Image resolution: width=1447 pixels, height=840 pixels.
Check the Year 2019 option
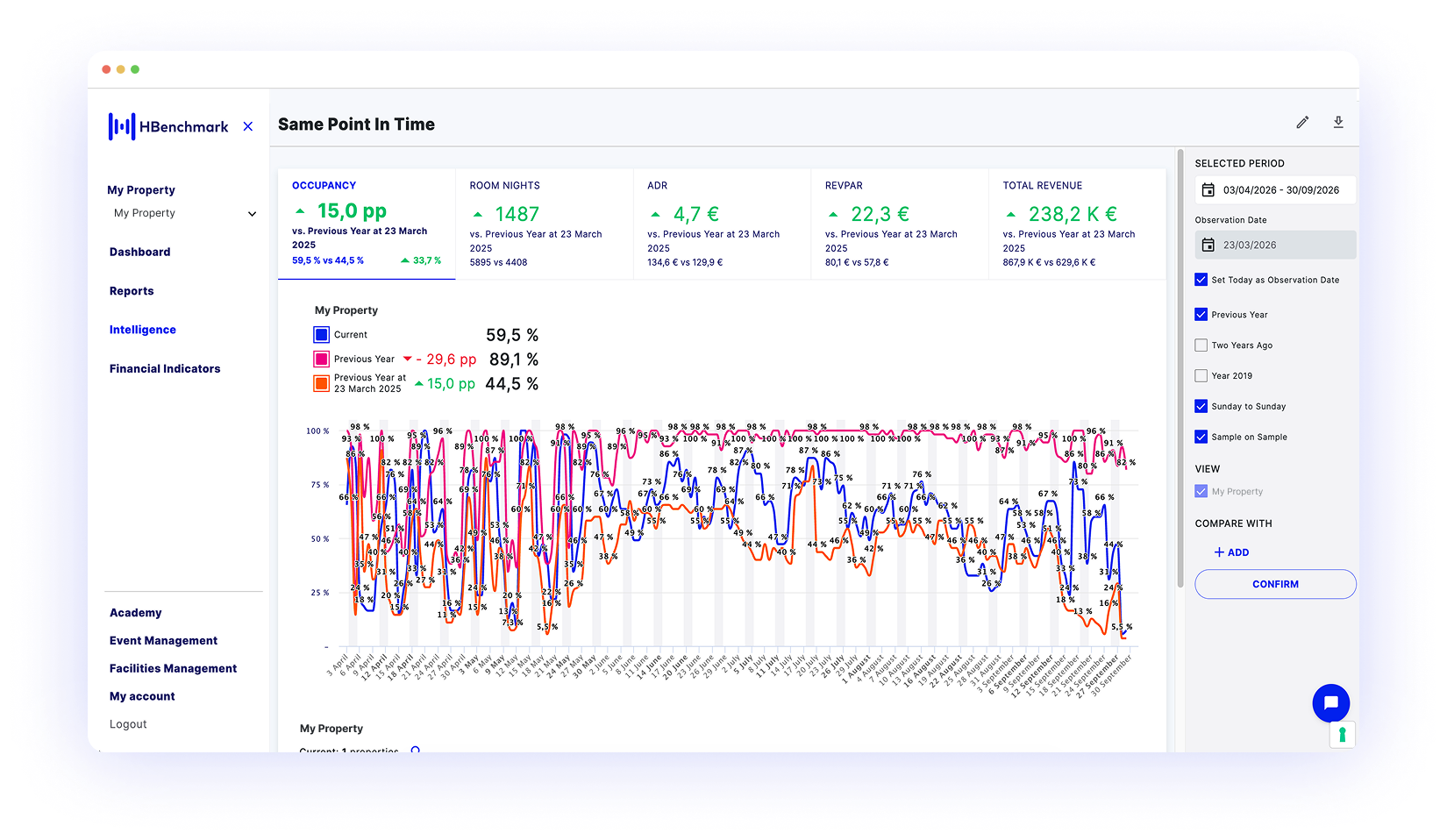(1201, 376)
